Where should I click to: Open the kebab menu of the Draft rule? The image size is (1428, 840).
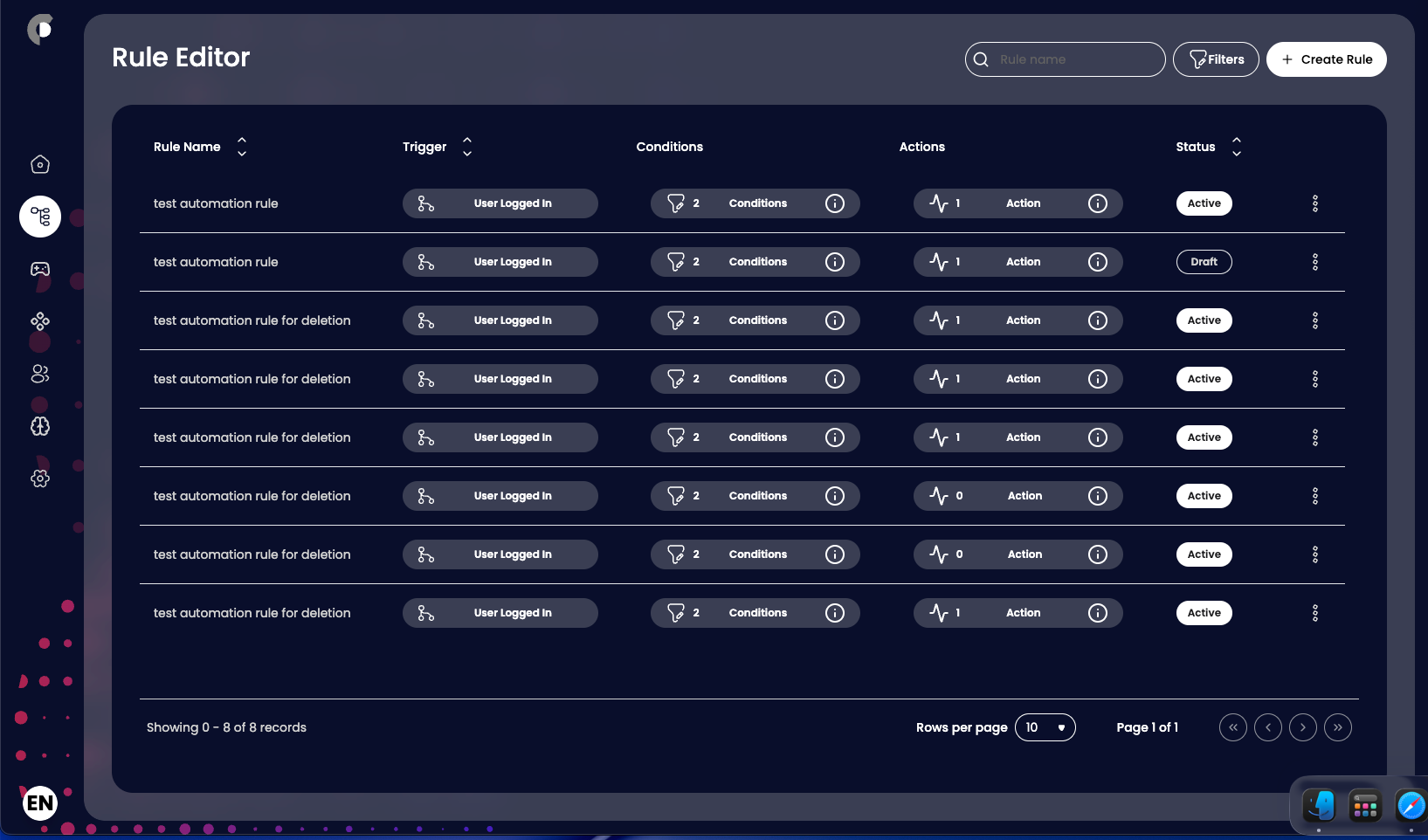click(1315, 261)
